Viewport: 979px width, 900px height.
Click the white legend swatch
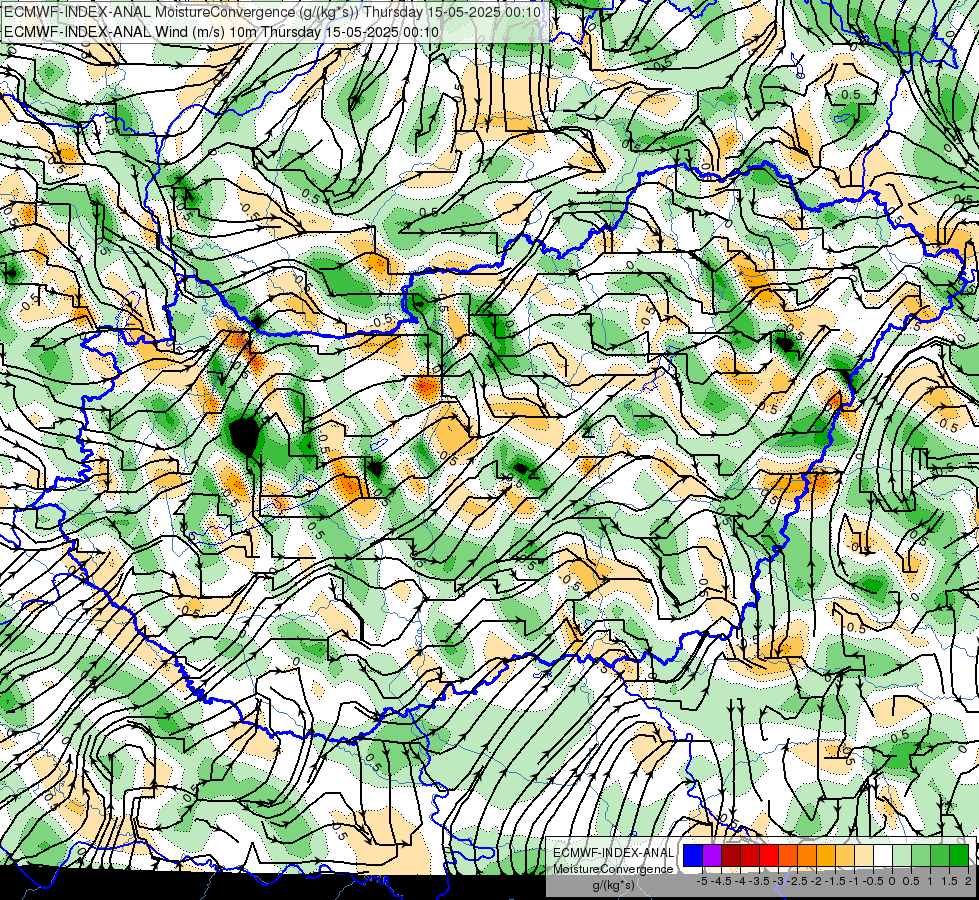point(883,855)
